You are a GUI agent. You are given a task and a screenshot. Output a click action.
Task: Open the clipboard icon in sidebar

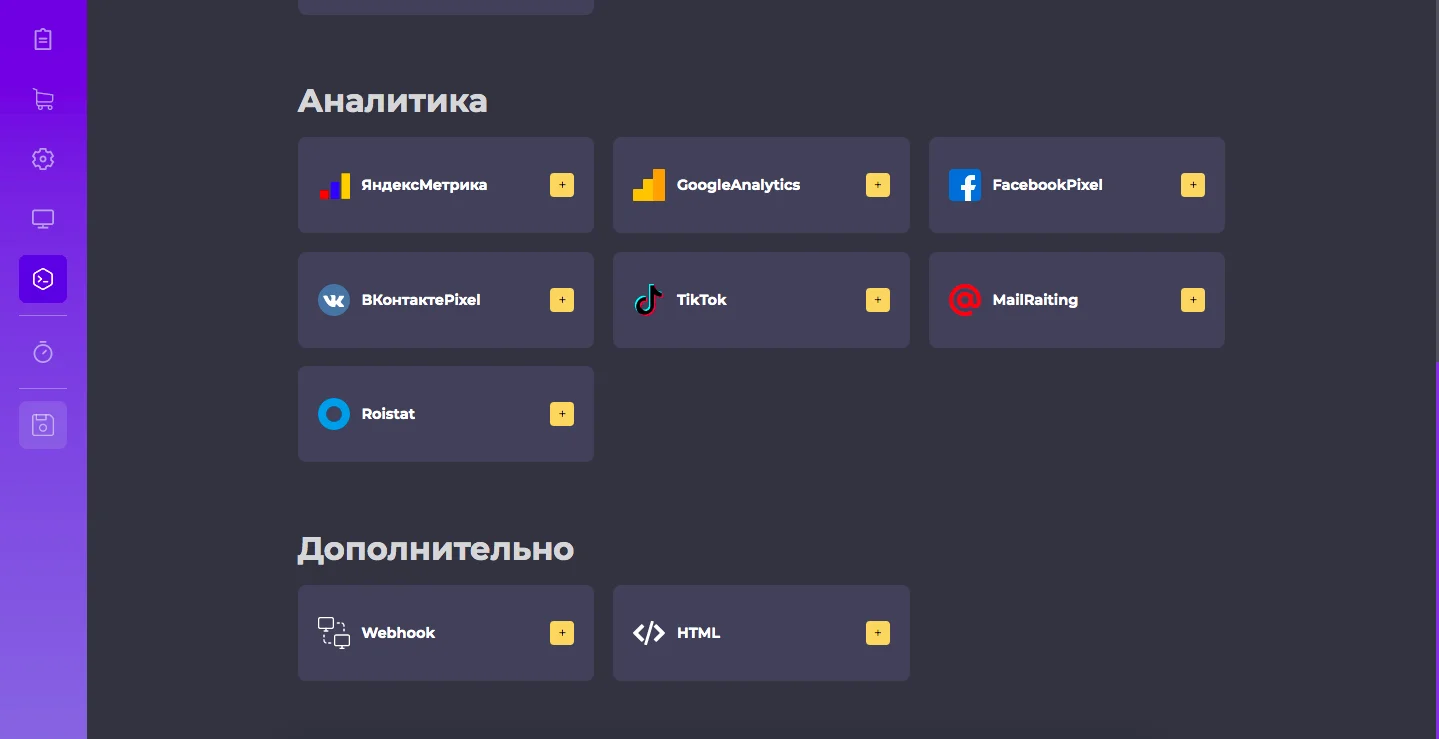[43, 39]
